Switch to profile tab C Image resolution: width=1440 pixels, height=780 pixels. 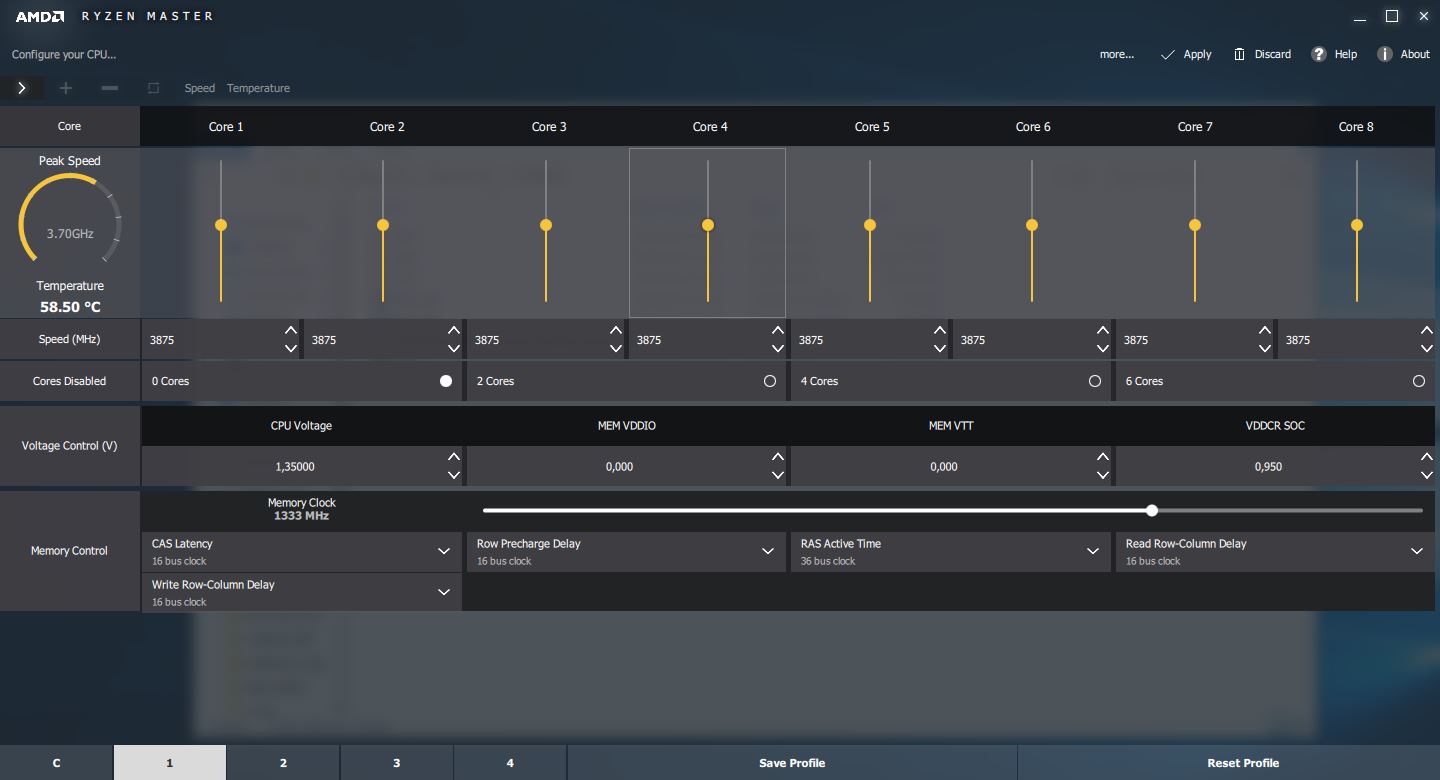[57, 763]
